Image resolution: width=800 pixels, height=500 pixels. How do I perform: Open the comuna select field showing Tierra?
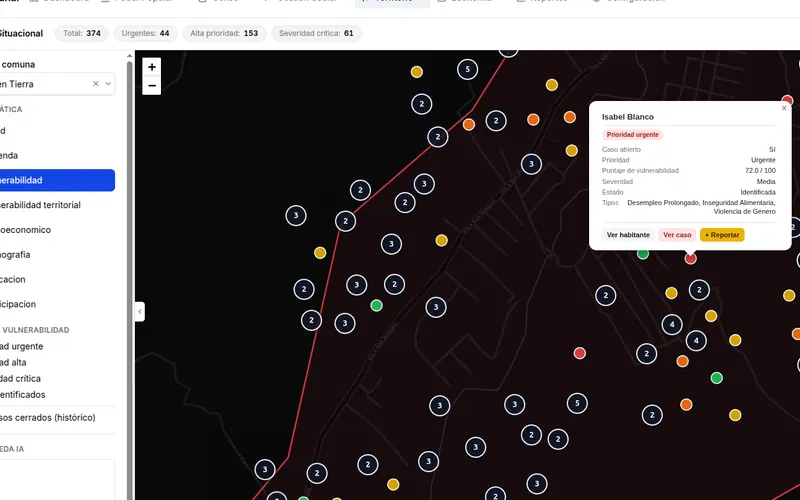[56, 84]
